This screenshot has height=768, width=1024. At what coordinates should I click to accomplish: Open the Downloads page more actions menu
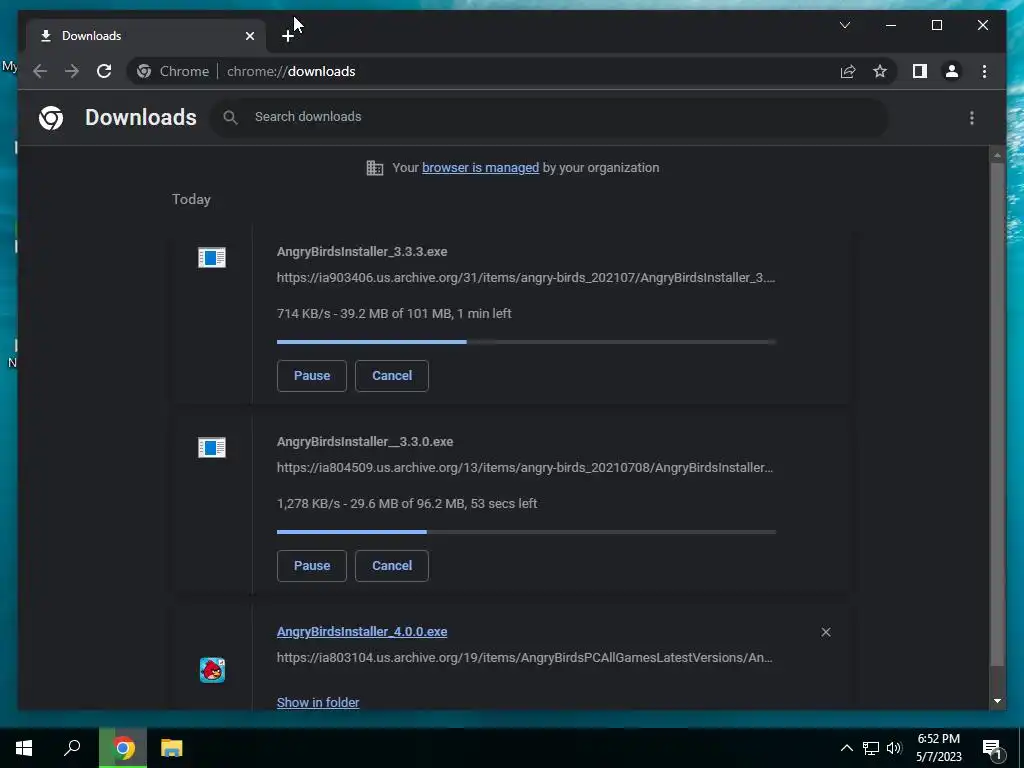coord(972,118)
